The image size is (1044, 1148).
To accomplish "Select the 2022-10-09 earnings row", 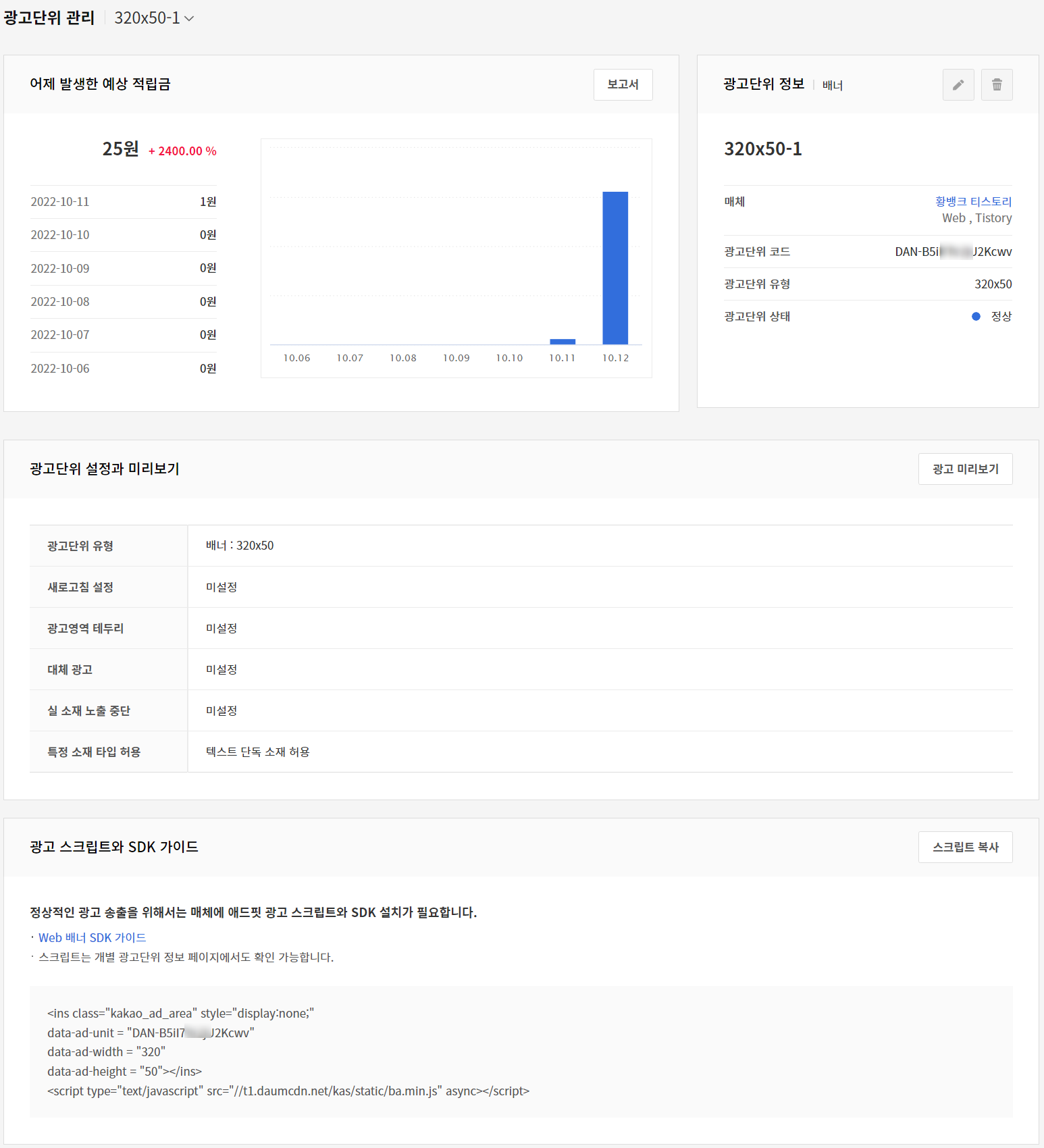I will point(124,269).
